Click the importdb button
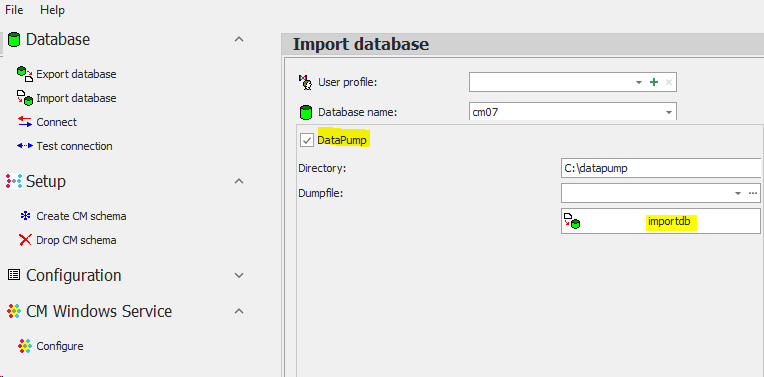This screenshot has width=764, height=377. tap(661, 221)
